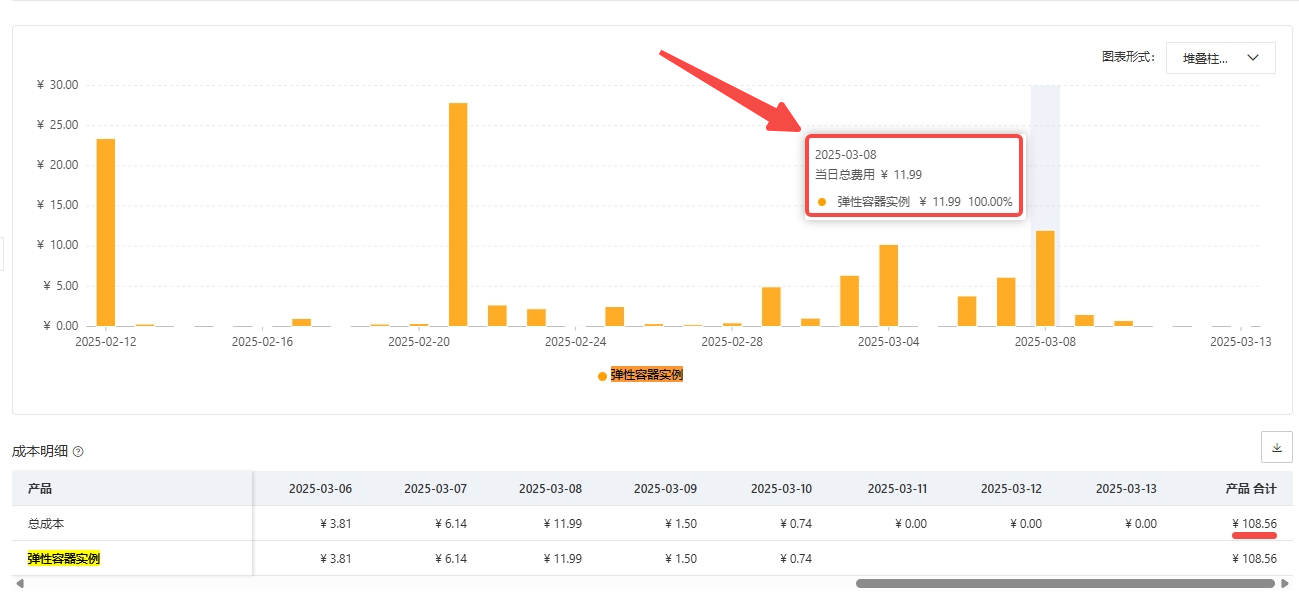Screen dimensions: 1299x597
Task: Toggle the 弹性容器实例 legend item
Action: point(640,375)
